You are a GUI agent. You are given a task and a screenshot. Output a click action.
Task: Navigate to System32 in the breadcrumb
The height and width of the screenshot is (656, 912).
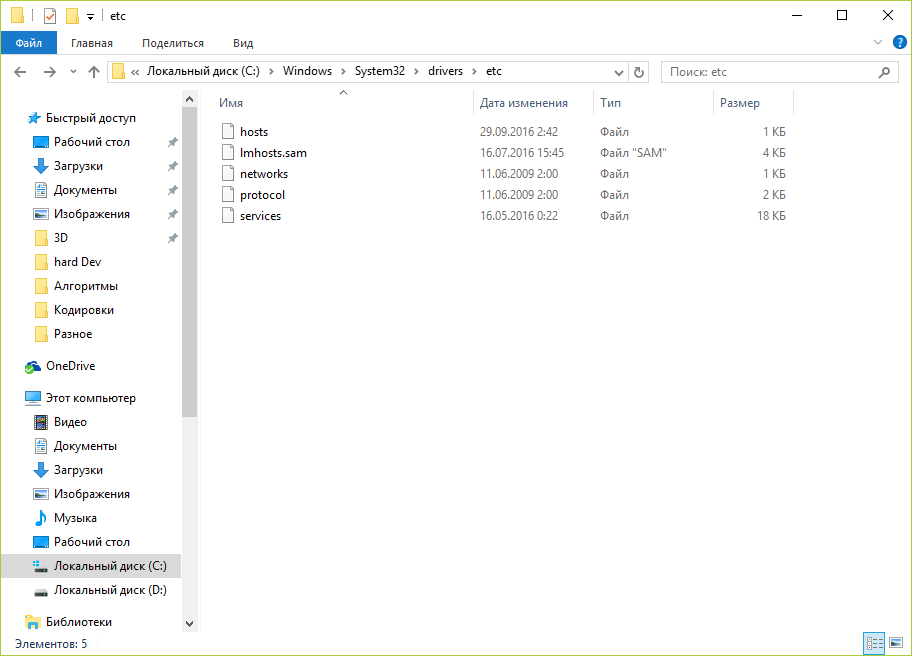click(376, 72)
